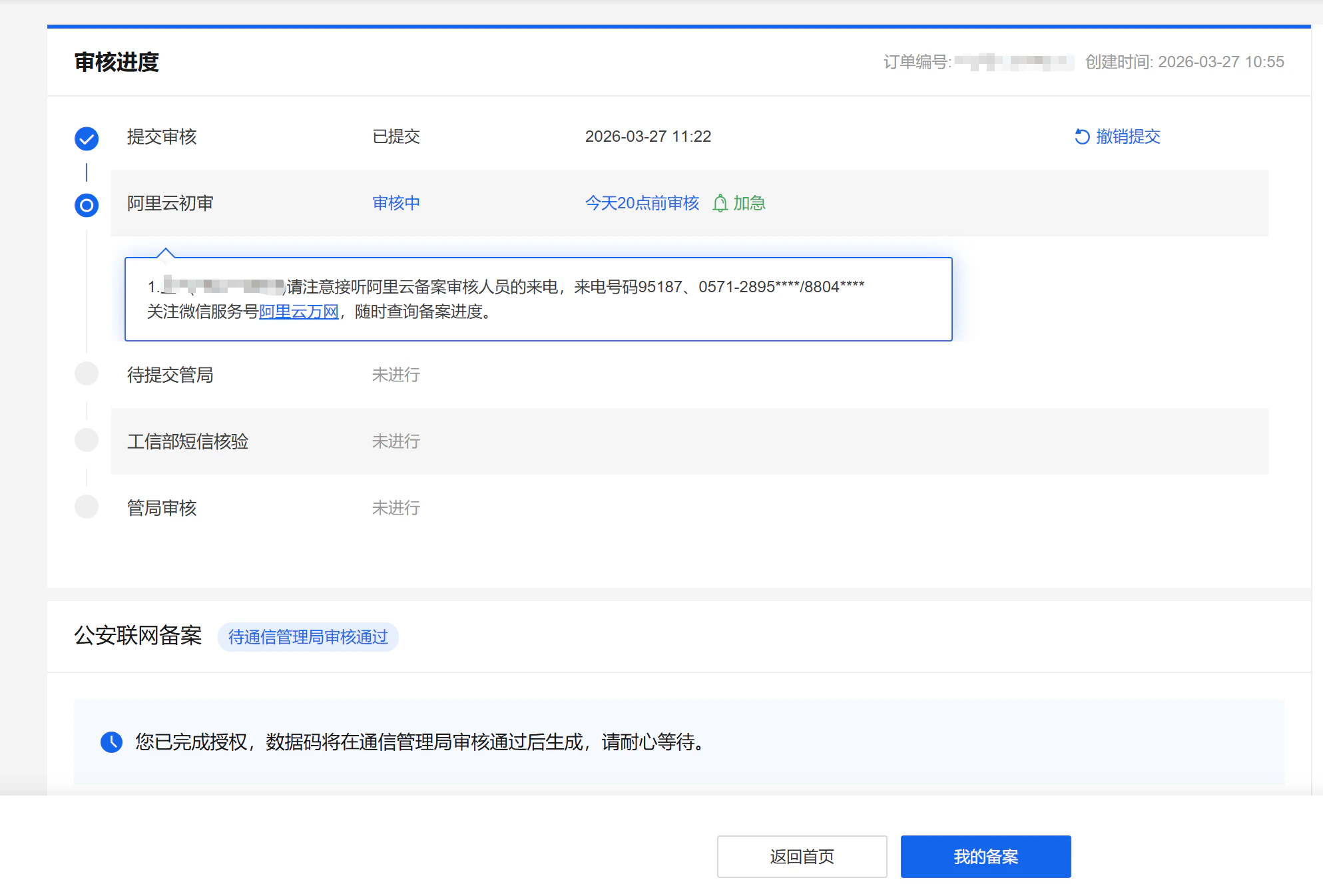This screenshot has height=896, width=1323.
Task: Click the gray step circle for 管局审核
Action: pyautogui.click(x=86, y=507)
